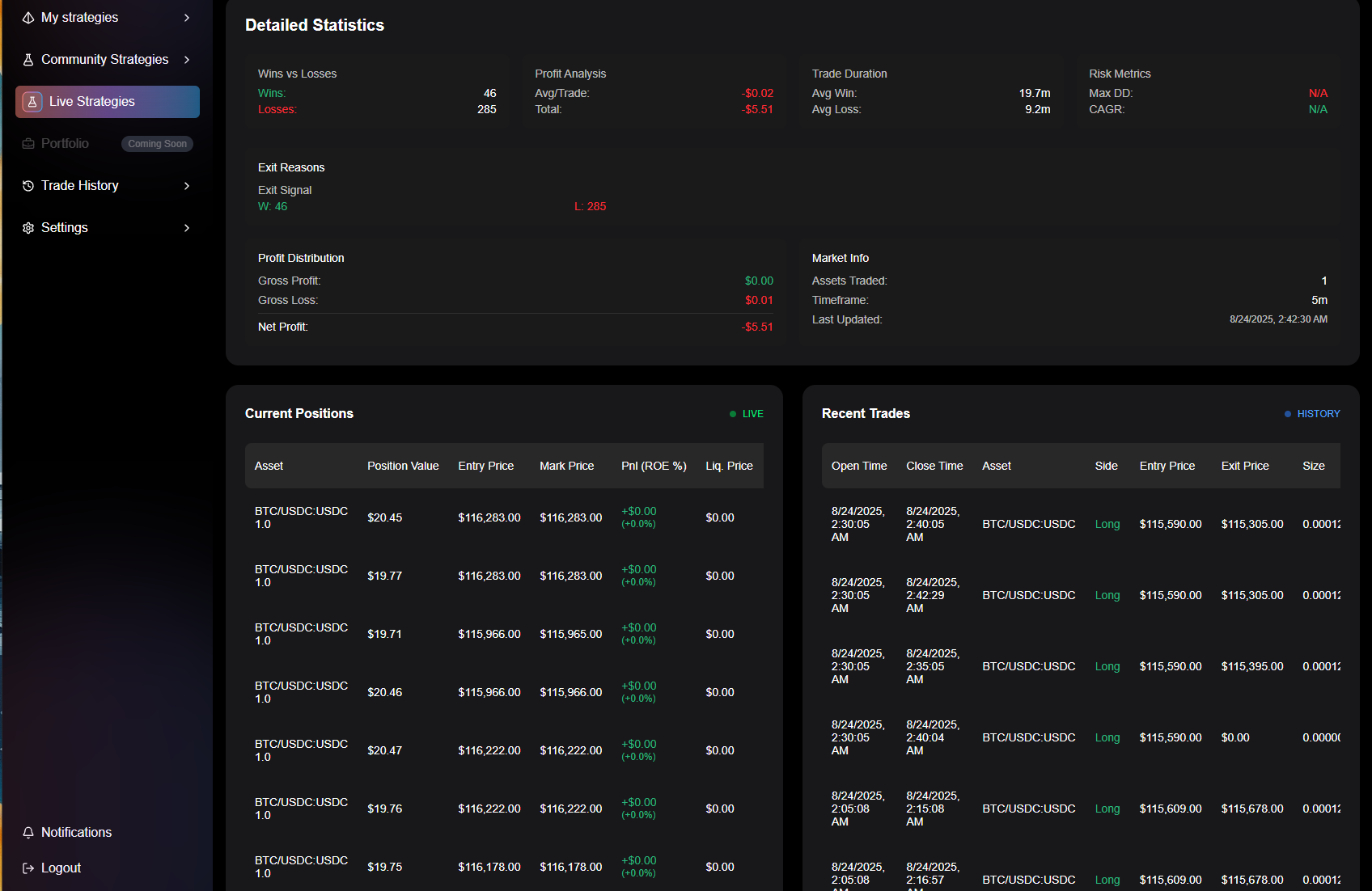This screenshot has height=891, width=1372.
Task: Click the Logout arrow icon
Action: [x=28, y=868]
